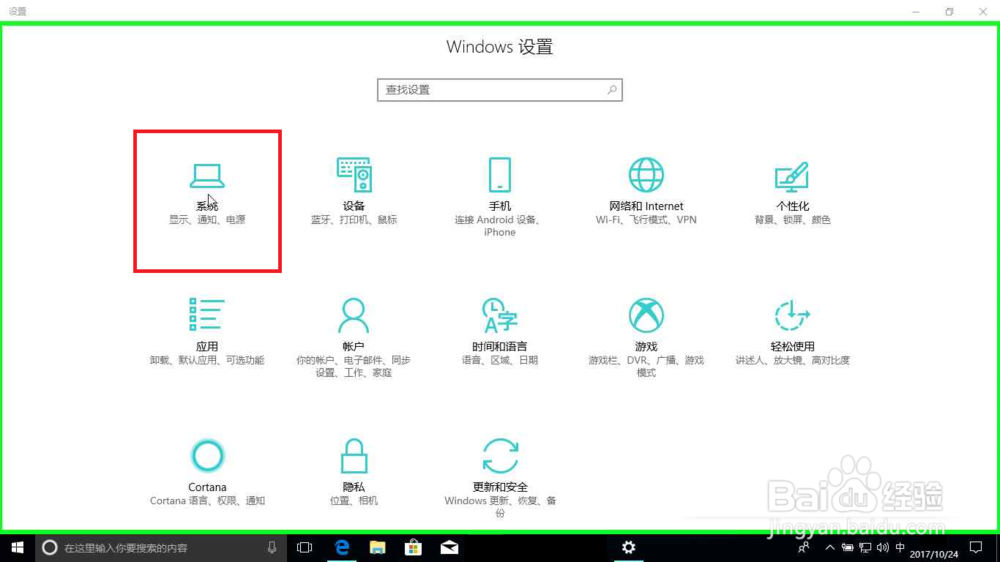1000x562 pixels.
Task: Open File Explorer from the taskbar
Action: coord(378,547)
